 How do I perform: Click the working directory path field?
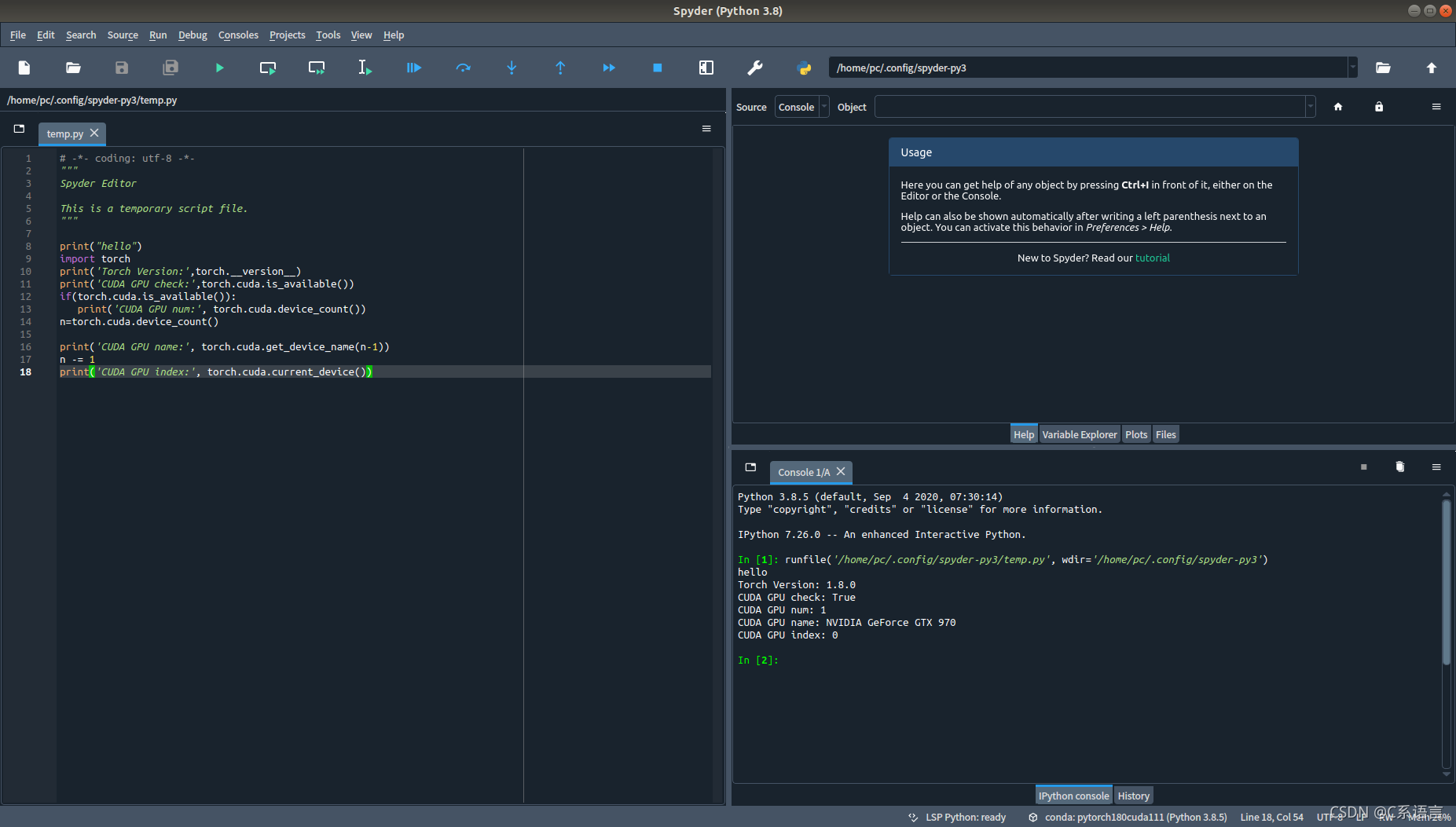[x=1088, y=68]
